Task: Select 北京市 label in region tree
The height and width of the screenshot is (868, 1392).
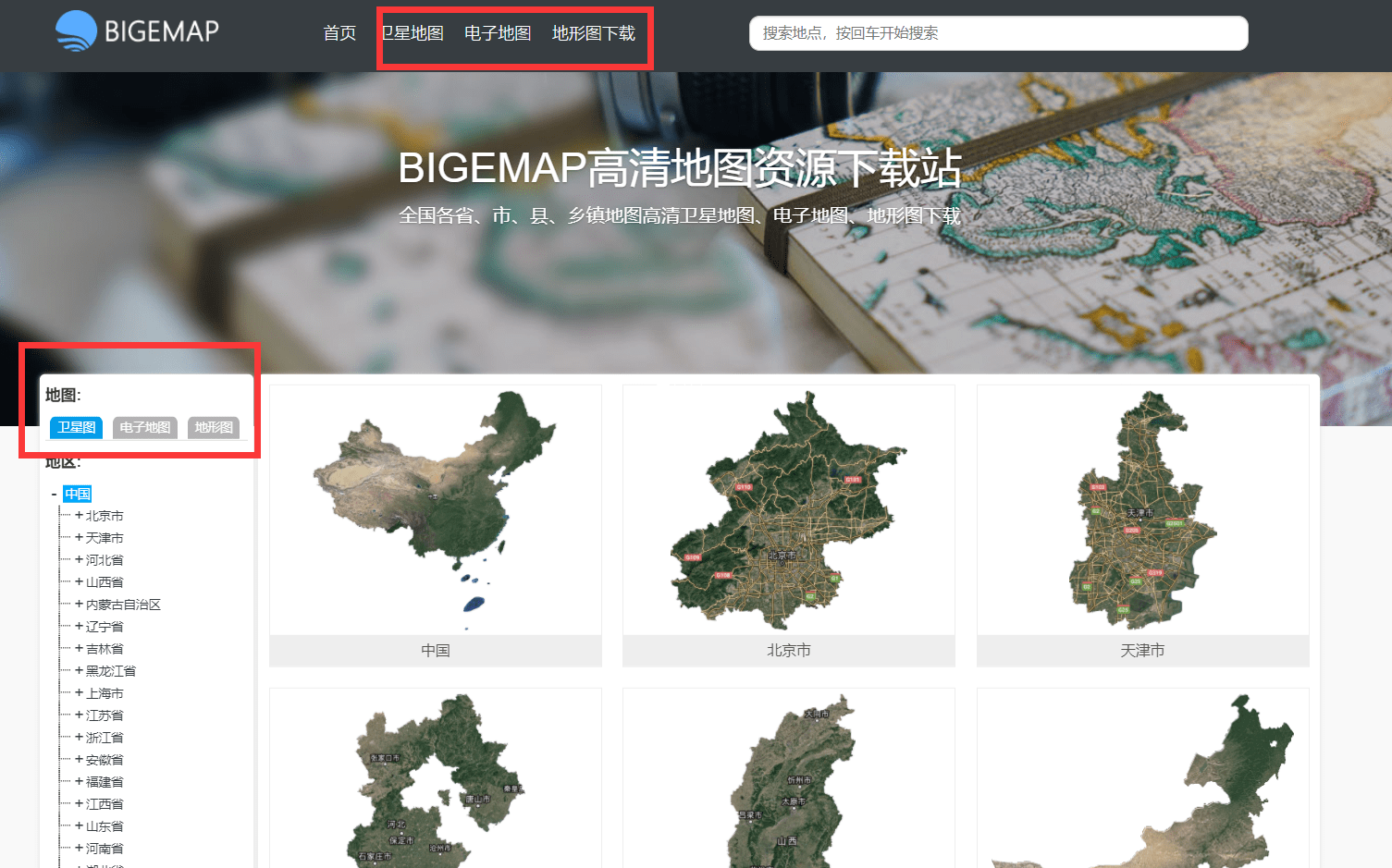Action: click(105, 516)
